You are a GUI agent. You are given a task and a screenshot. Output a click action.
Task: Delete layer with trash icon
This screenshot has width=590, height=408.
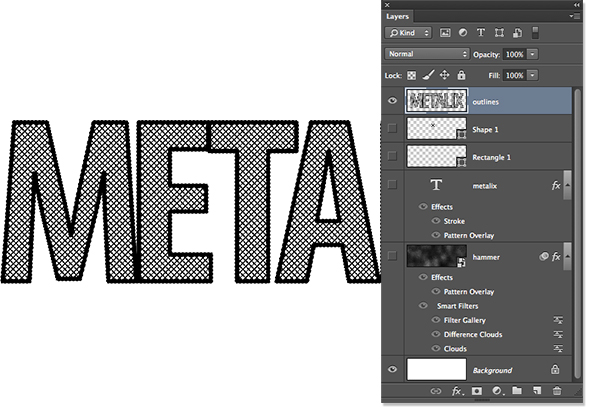557,391
